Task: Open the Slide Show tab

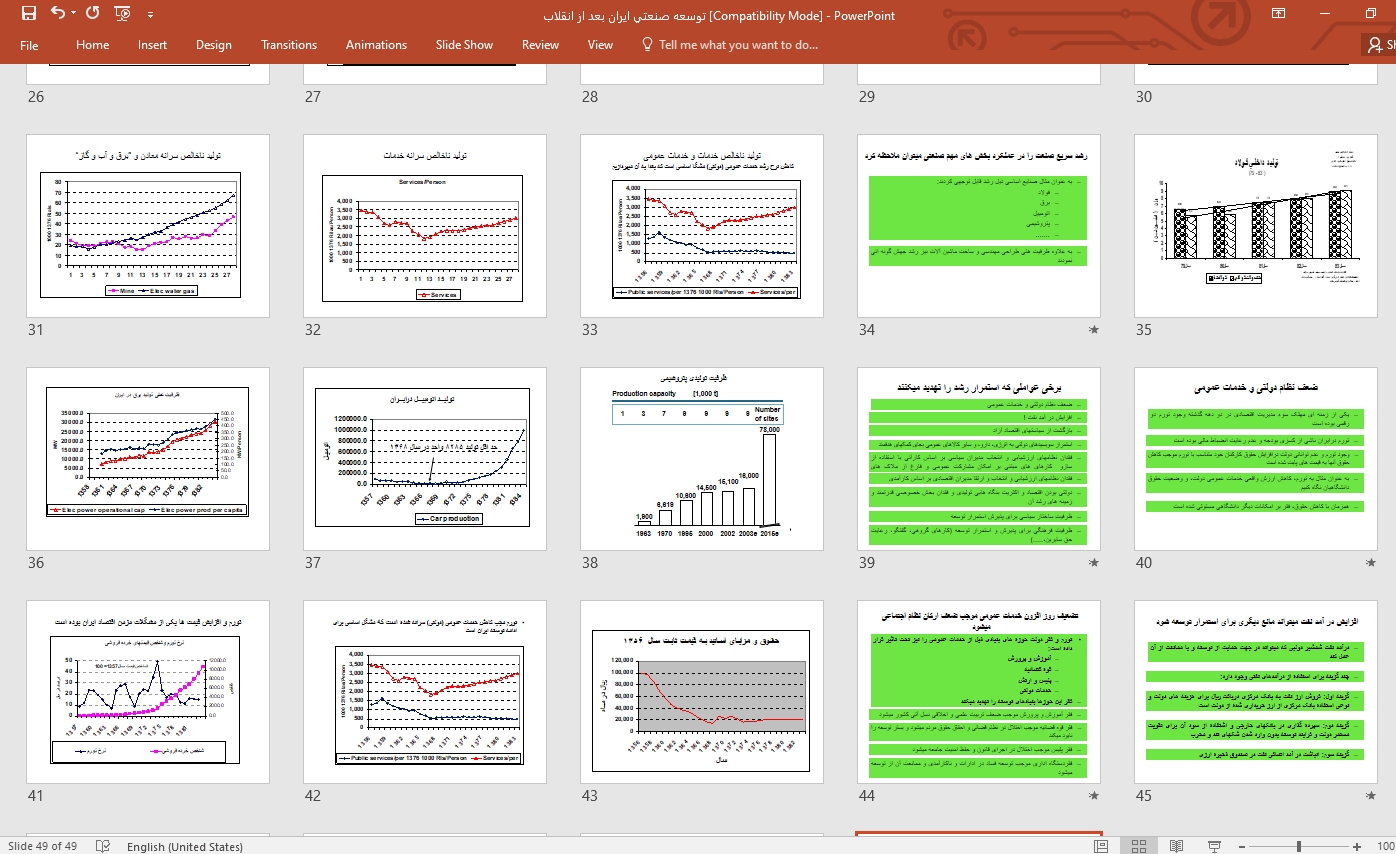Action: click(x=464, y=45)
